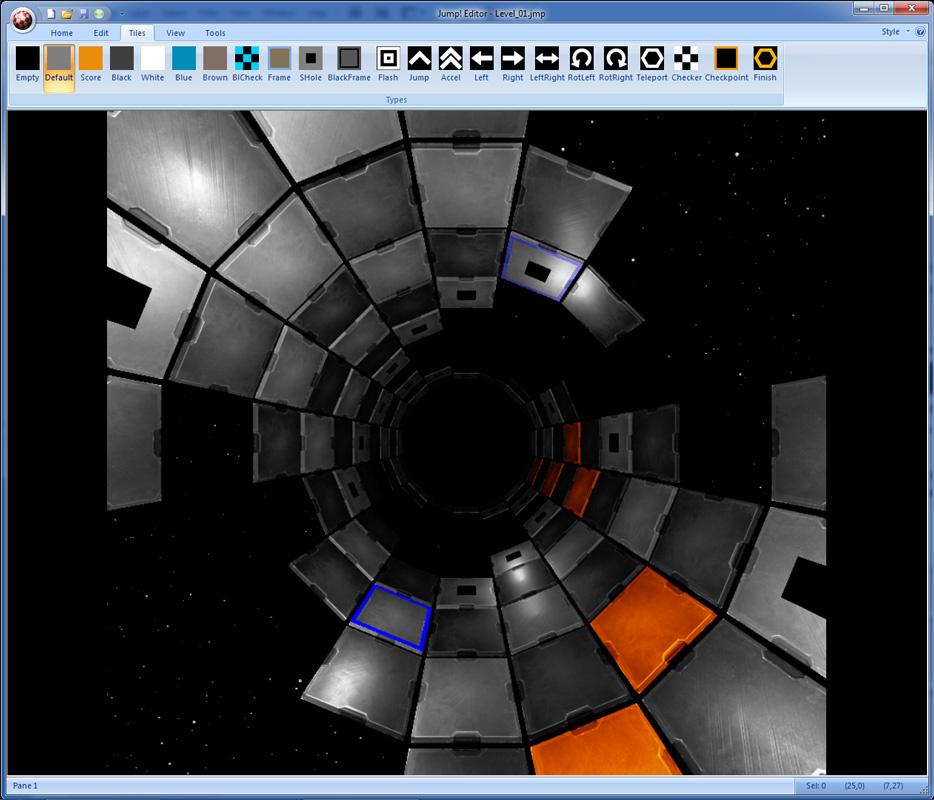Open the Tools ribbon tab
The image size is (934, 800).
[x=215, y=33]
